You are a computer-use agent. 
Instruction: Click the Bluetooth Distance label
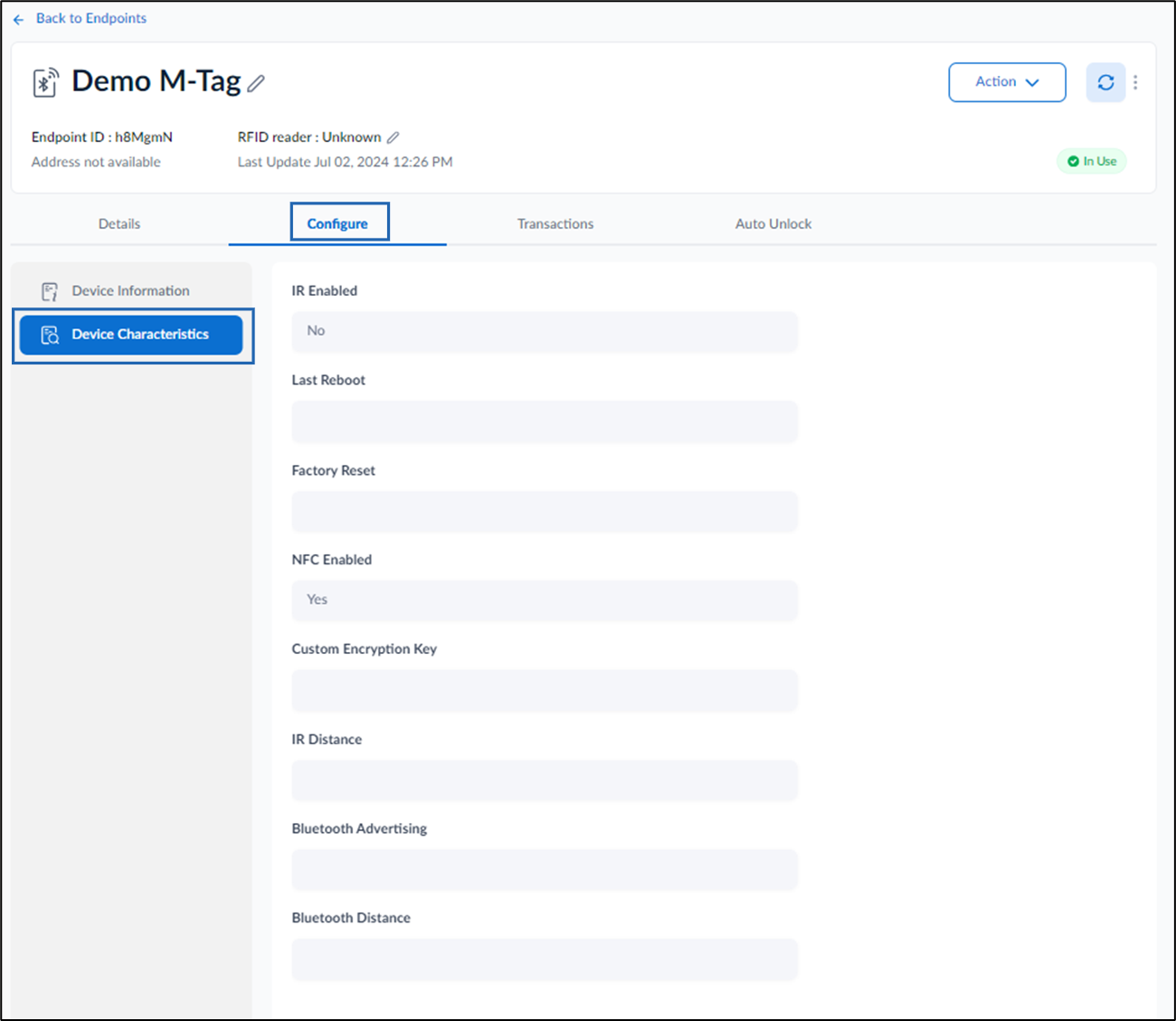coord(351,918)
